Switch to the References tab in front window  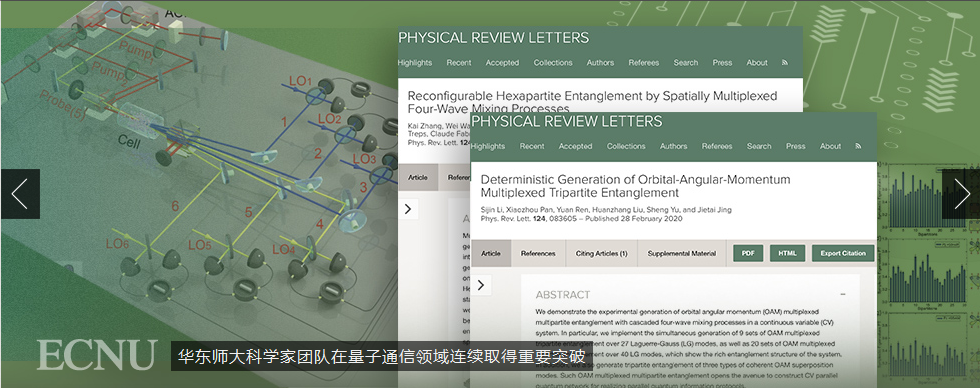(538, 253)
